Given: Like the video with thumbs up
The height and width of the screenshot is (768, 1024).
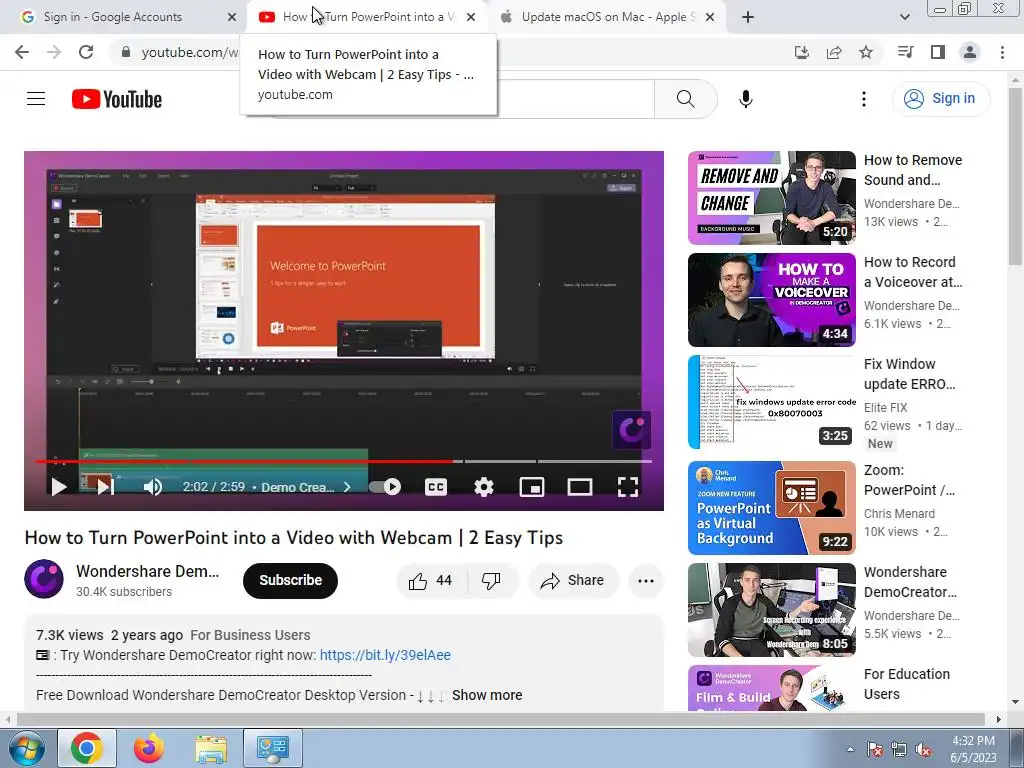Looking at the screenshot, I should [430, 581].
